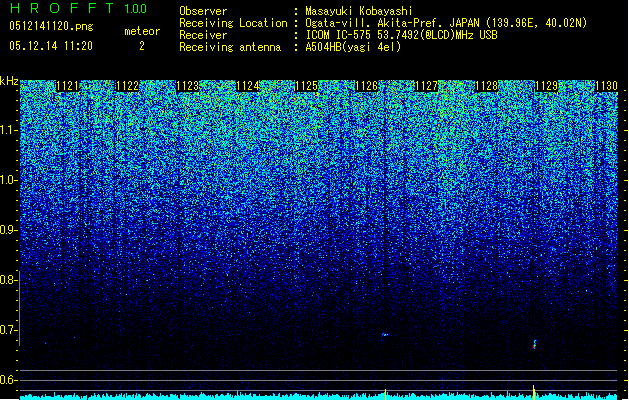The image size is (629, 400).
Task: Click the 1125 time marker label
Action: pos(307,86)
